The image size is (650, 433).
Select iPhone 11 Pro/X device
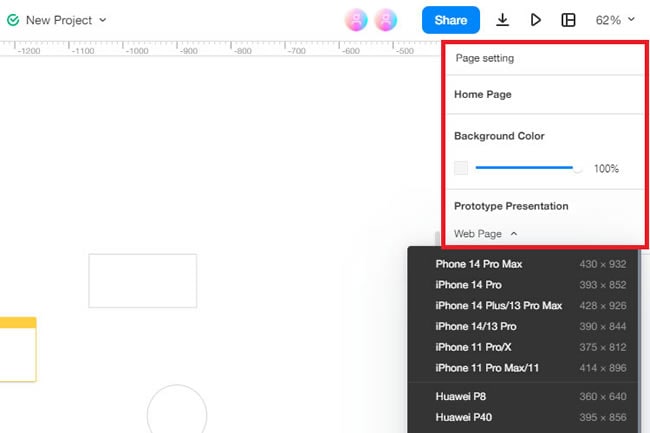[523, 347]
